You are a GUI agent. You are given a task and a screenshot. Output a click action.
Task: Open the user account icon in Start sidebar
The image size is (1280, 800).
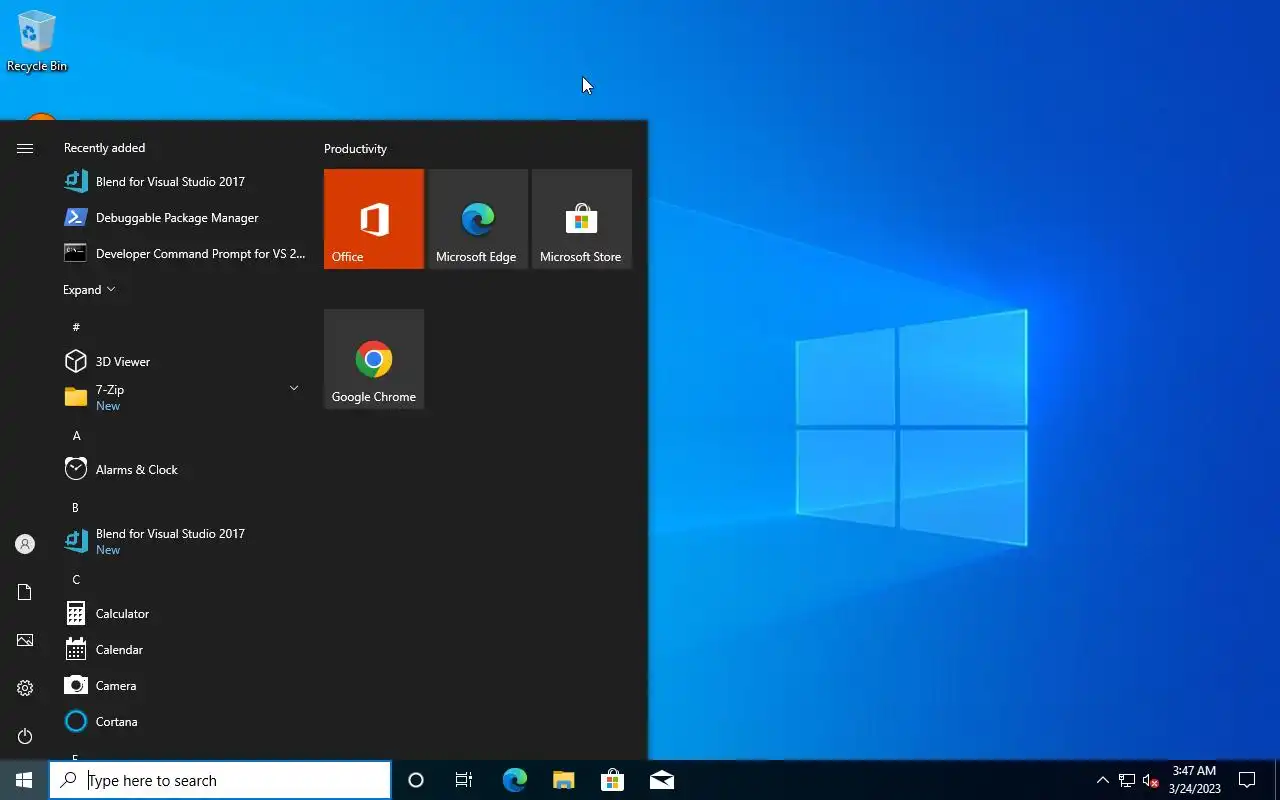tap(25, 544)
